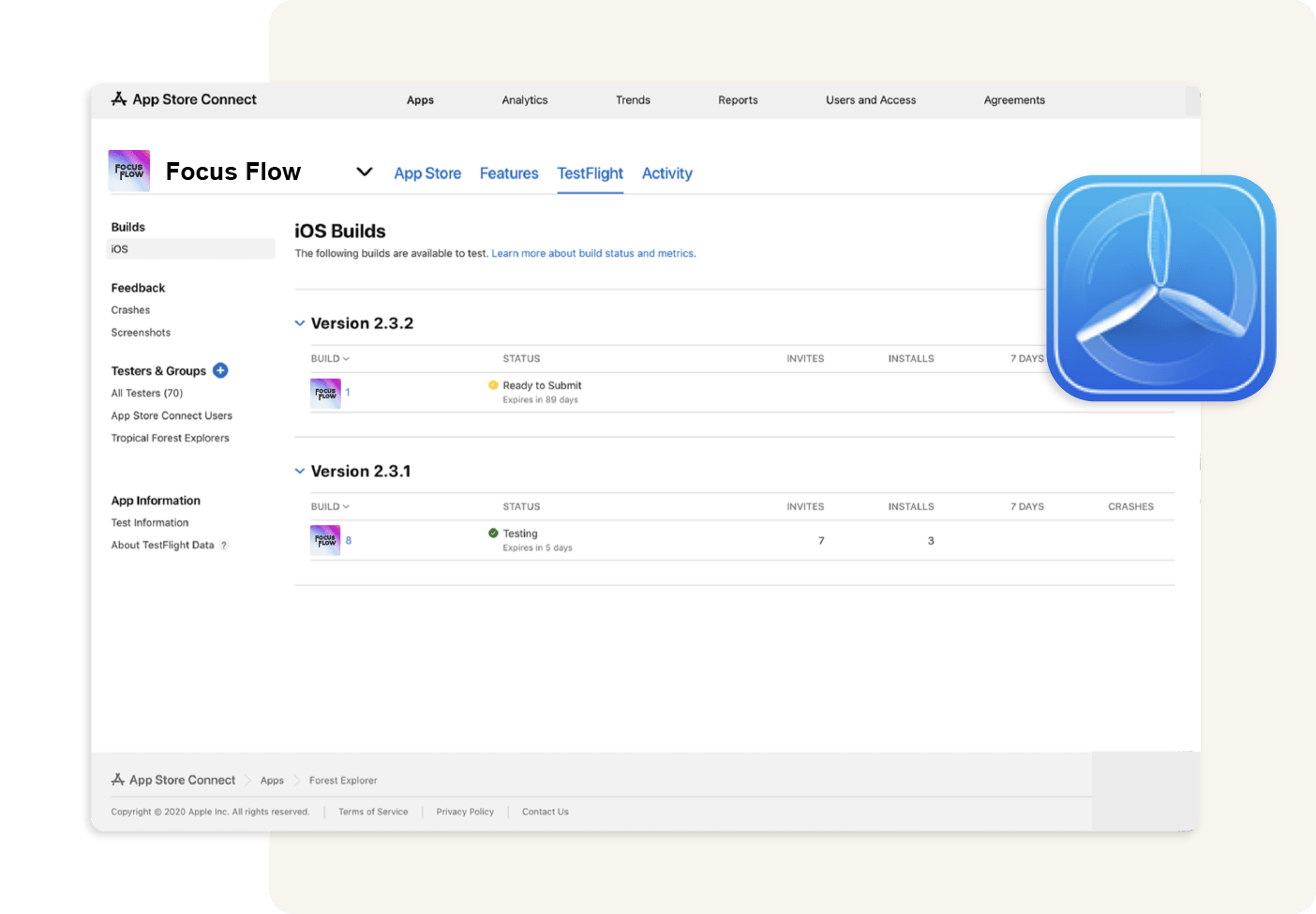
Task: Click the App Store Connect logo in footer
Action: click(x=118, y=780)
